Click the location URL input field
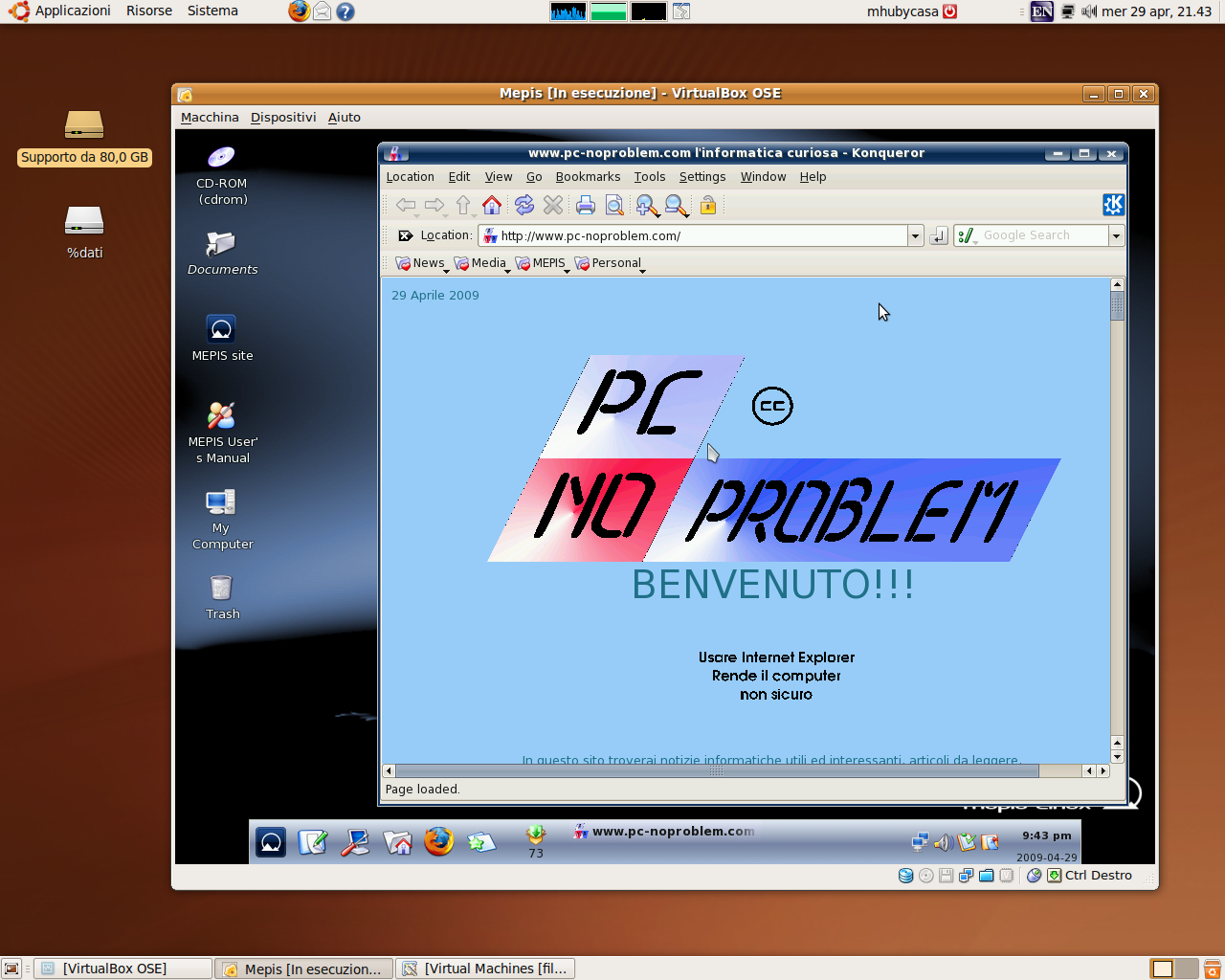 tap(692, 235)
